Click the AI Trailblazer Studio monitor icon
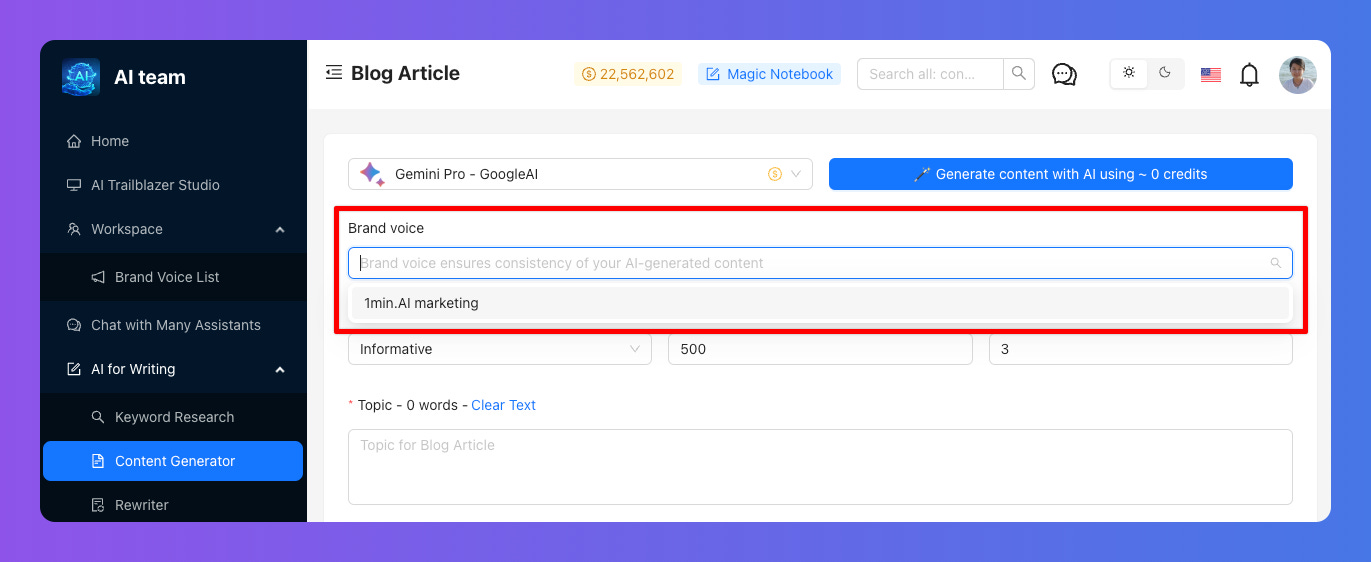The width and height of the screenshot is (1371, 562). point(74,185)
